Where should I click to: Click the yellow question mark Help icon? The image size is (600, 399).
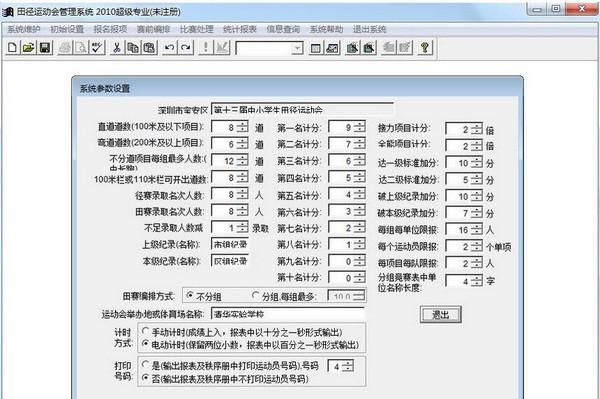(x=425, y=47)
